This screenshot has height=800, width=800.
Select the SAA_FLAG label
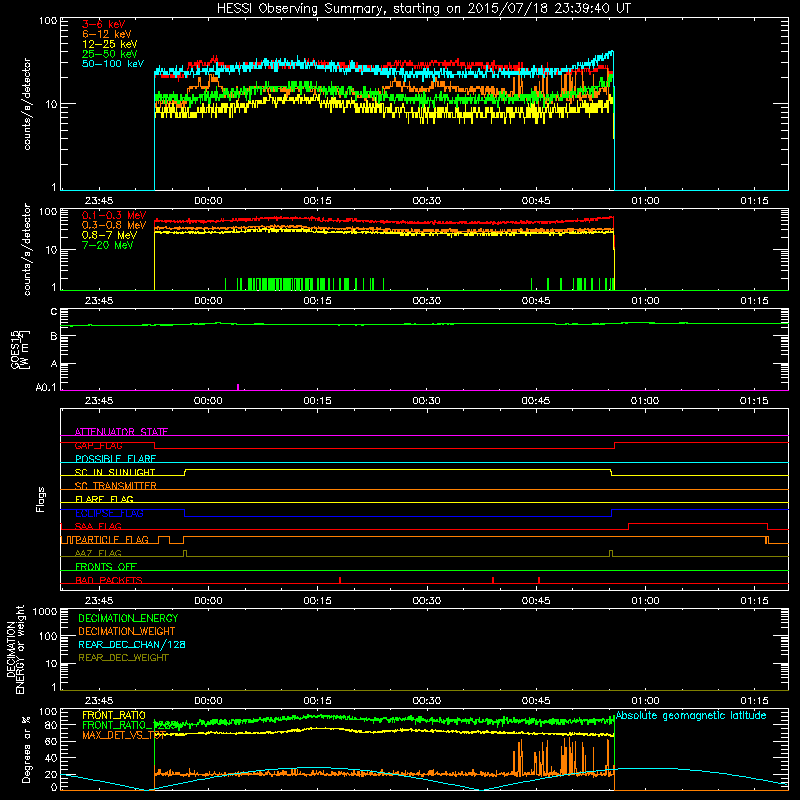point(98,526)
